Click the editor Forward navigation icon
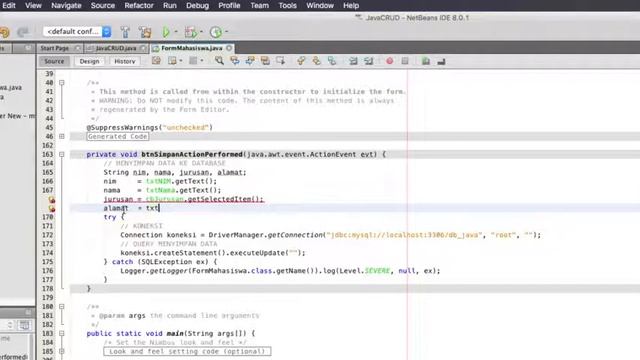This screenshot has width=640, height=360. pos(193,61)
